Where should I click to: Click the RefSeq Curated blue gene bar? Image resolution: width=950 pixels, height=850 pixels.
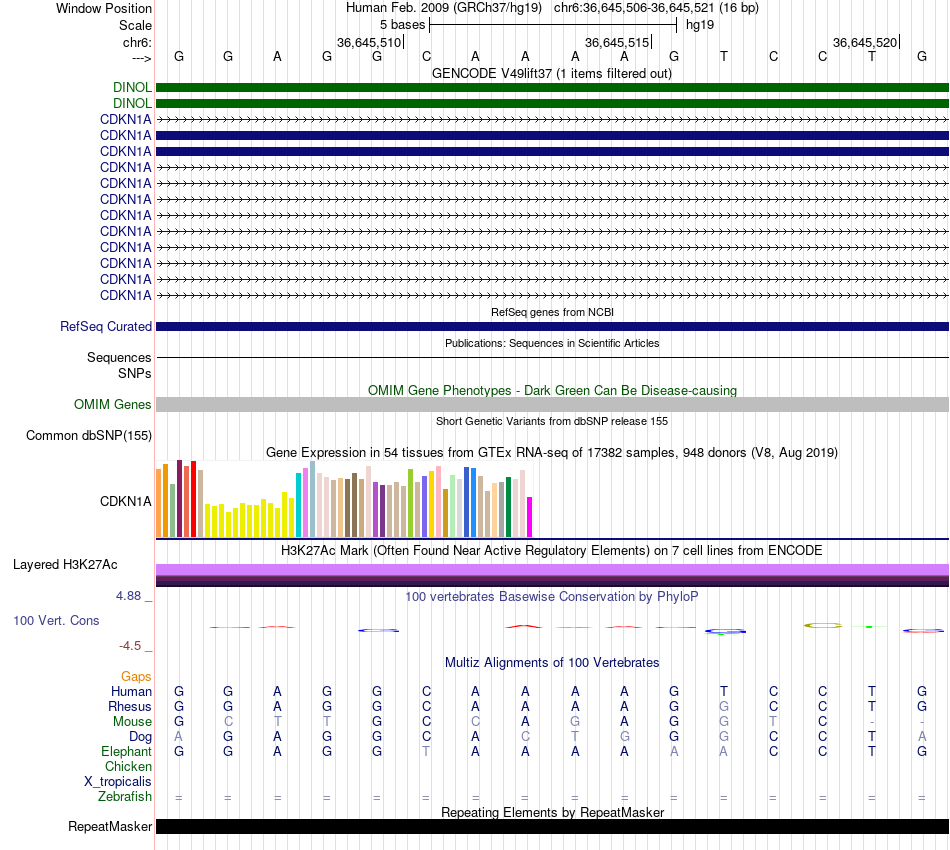click(552, 327)
